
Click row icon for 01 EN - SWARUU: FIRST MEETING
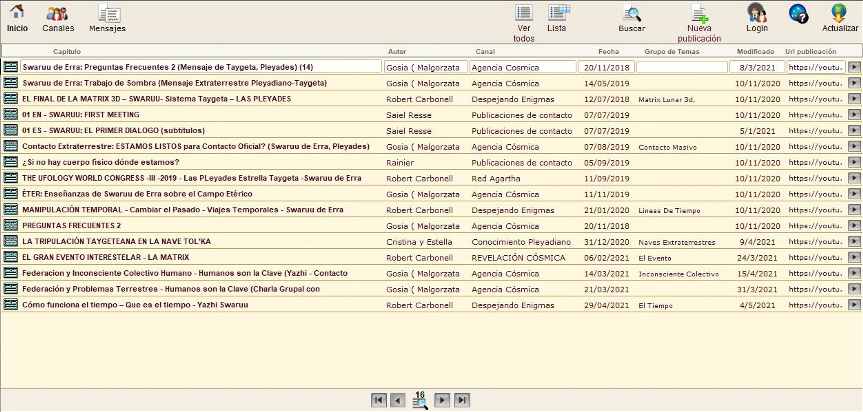pos(11,115)
